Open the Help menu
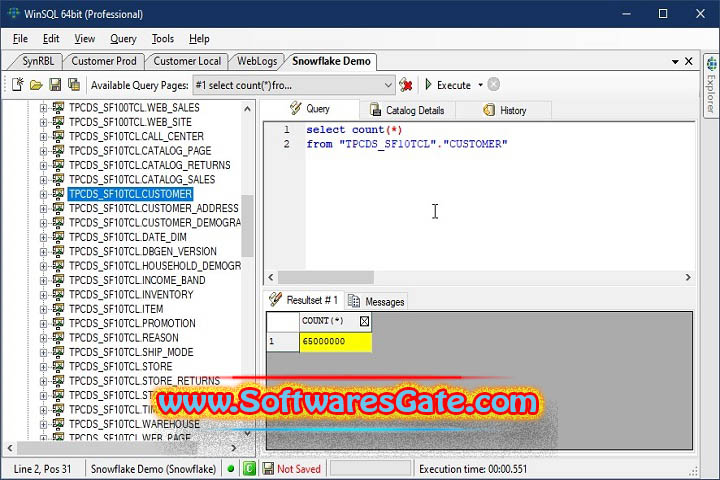The width and height of the screenshot is (720, 480). pos(199,39)
